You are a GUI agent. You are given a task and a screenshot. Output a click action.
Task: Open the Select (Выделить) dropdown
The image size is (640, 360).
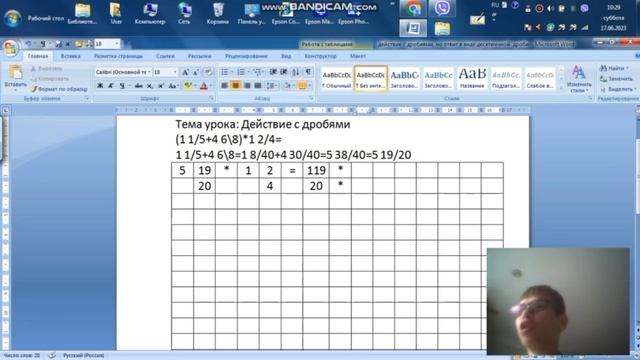(x=618, y=89)
